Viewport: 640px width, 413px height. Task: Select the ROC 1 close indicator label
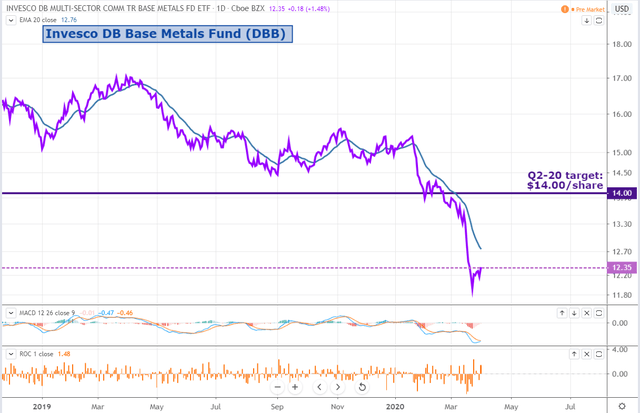click(x=36, y=354)
